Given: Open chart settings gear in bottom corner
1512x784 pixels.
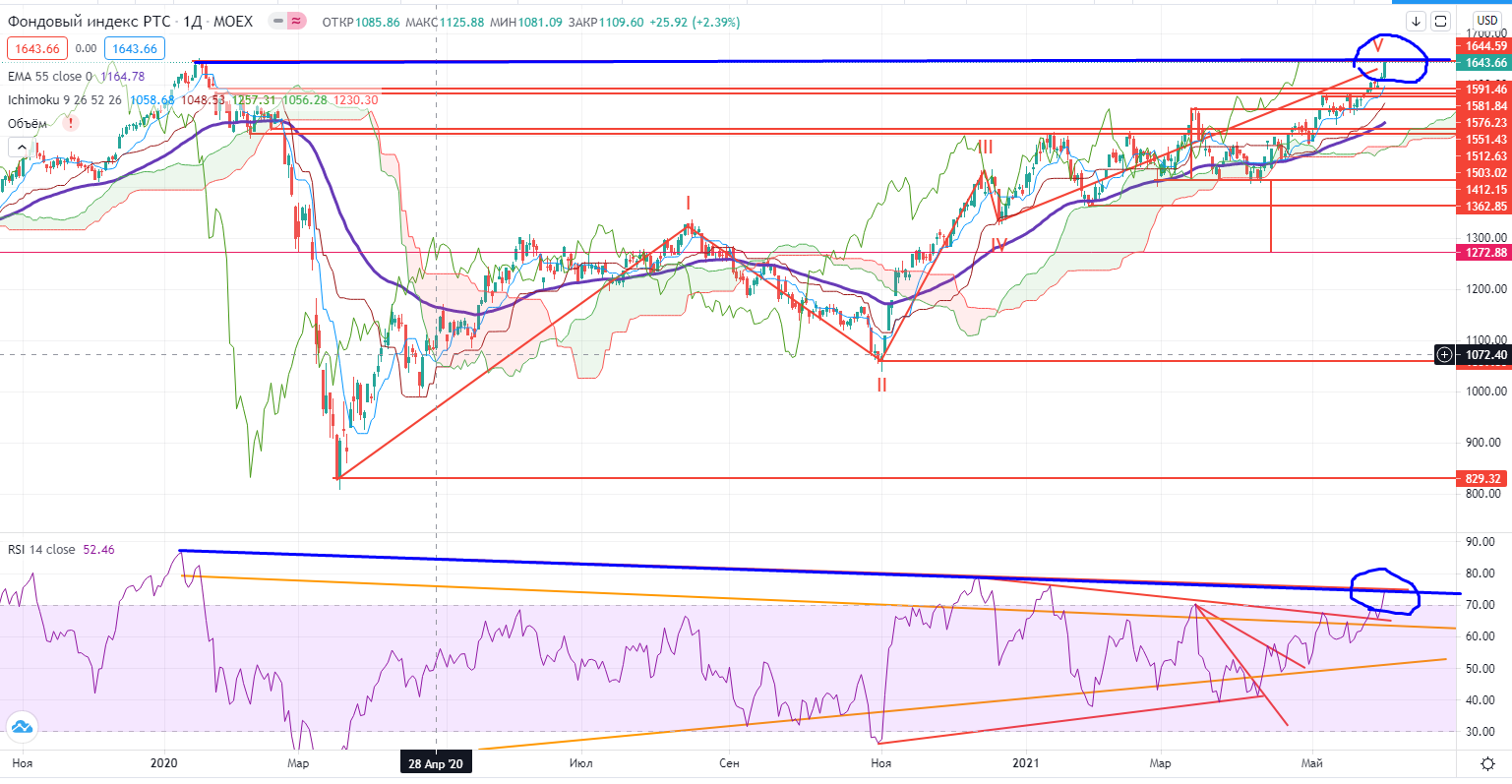Looking at the screenshot, I should click(x=1489, y=763).
